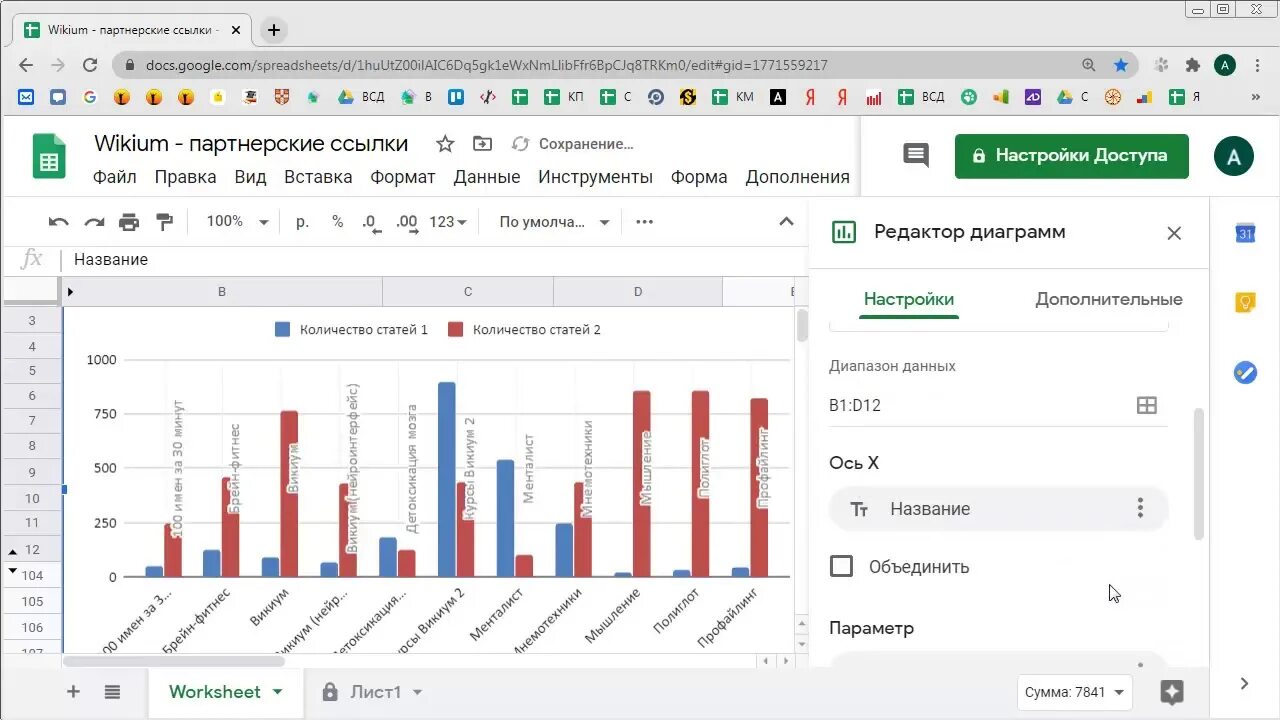Open the Google Sheets home icon
The image size is (1280, 720).
(x=49, y=156)
